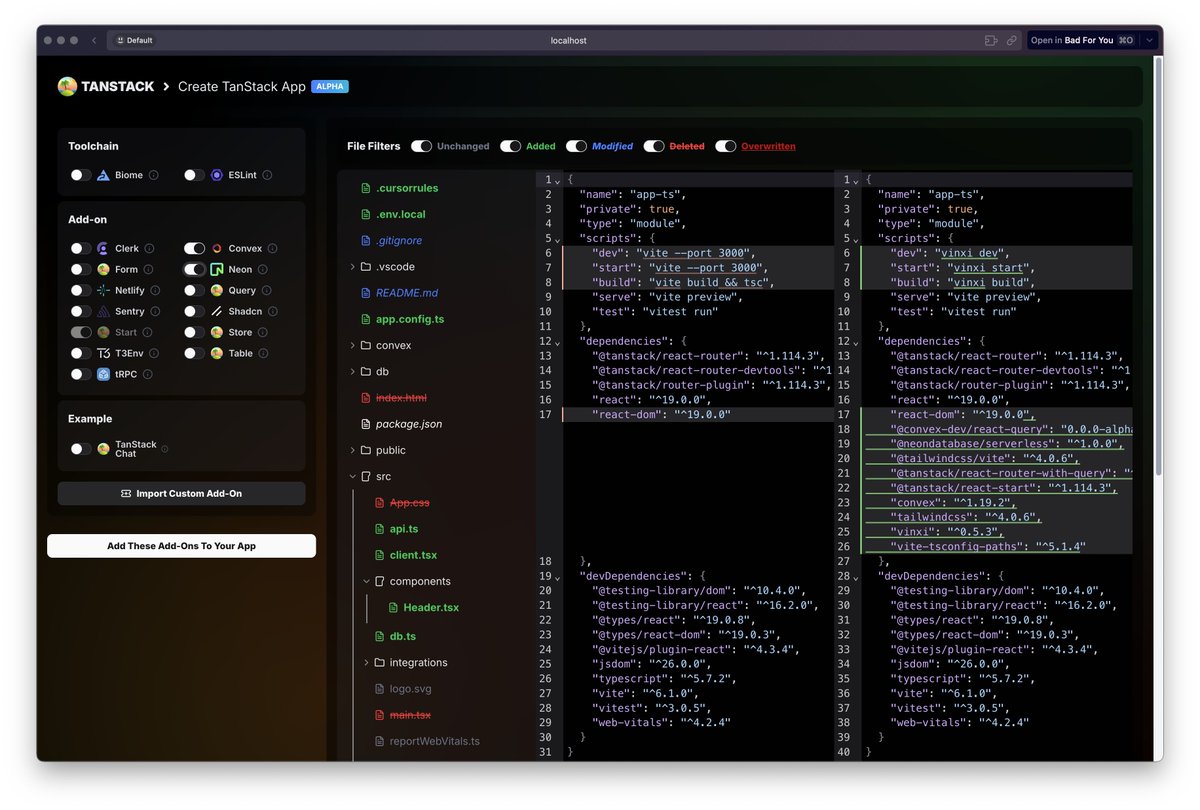This screenshot has width=1200, height=810.
Task: Turn off the Convex add-on switch
Action: tap(194, 248)
